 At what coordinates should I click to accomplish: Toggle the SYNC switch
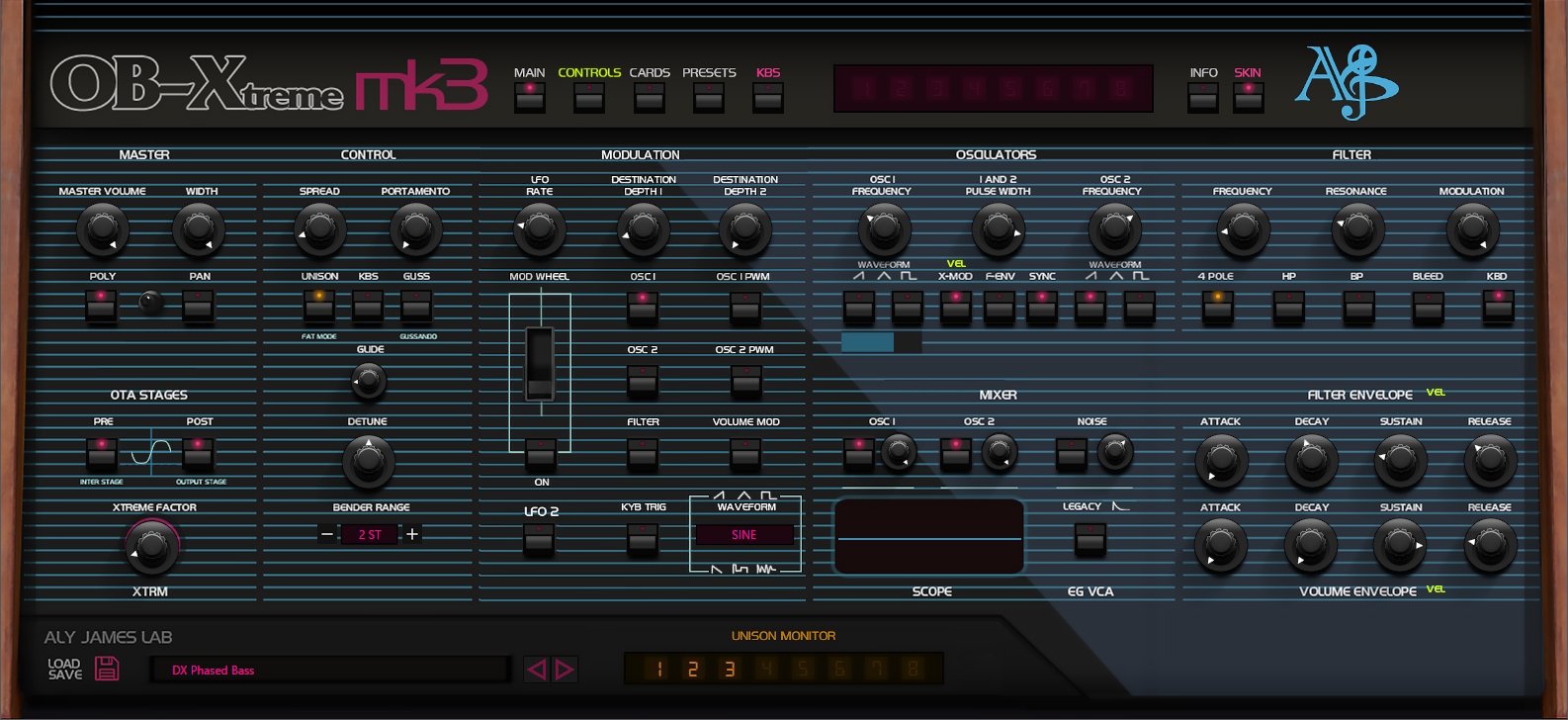click(x=1042, y=307)
